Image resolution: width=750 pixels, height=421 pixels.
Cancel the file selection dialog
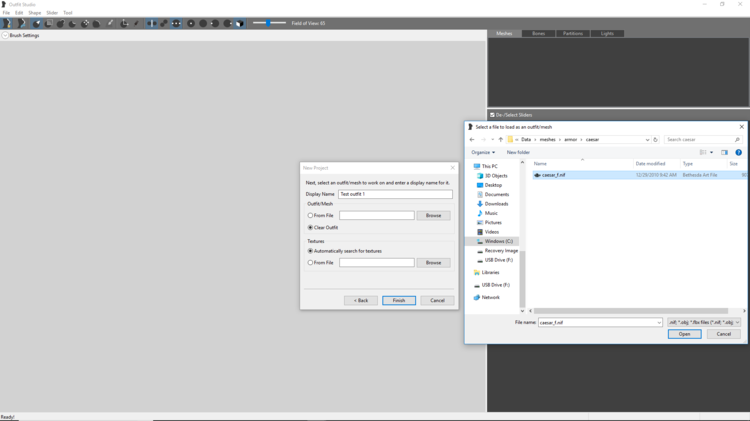pyautogui.click(x=724, y=334)
